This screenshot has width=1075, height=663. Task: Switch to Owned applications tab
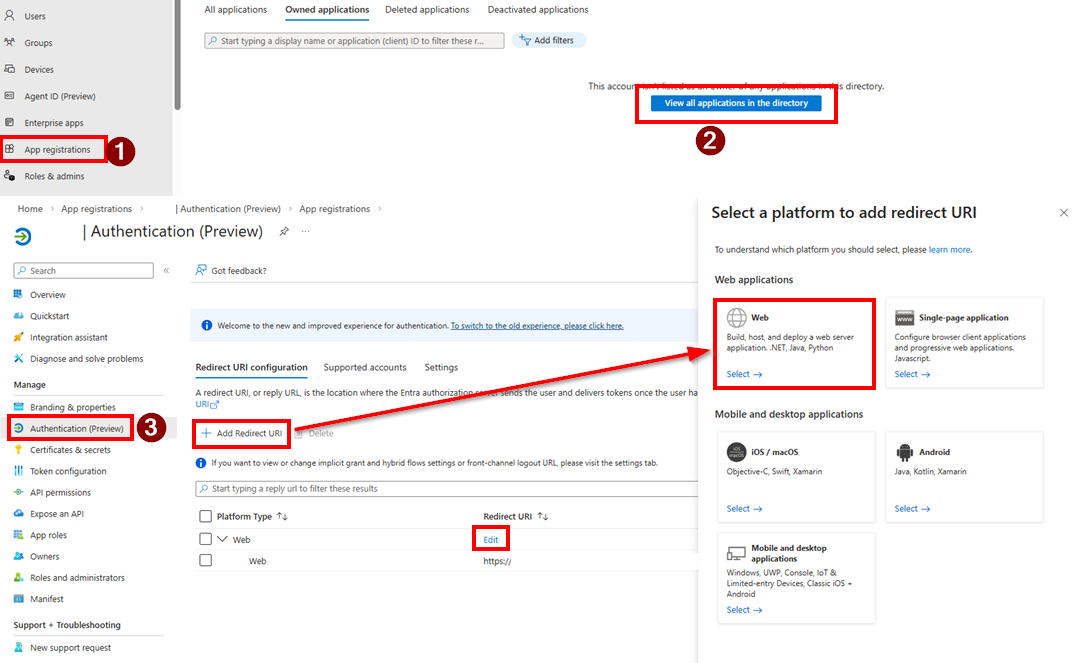point(327,10)
